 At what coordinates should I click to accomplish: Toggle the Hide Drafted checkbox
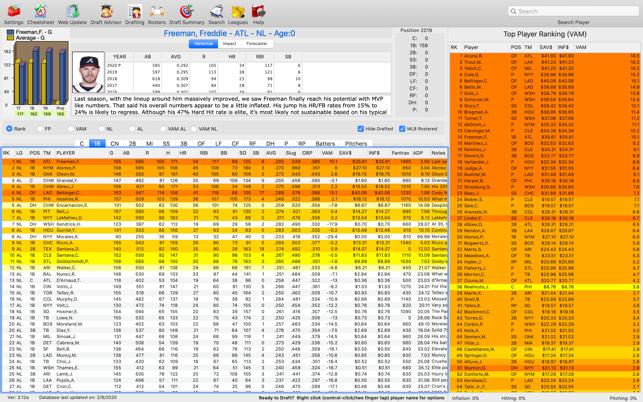tap(361, 129)
